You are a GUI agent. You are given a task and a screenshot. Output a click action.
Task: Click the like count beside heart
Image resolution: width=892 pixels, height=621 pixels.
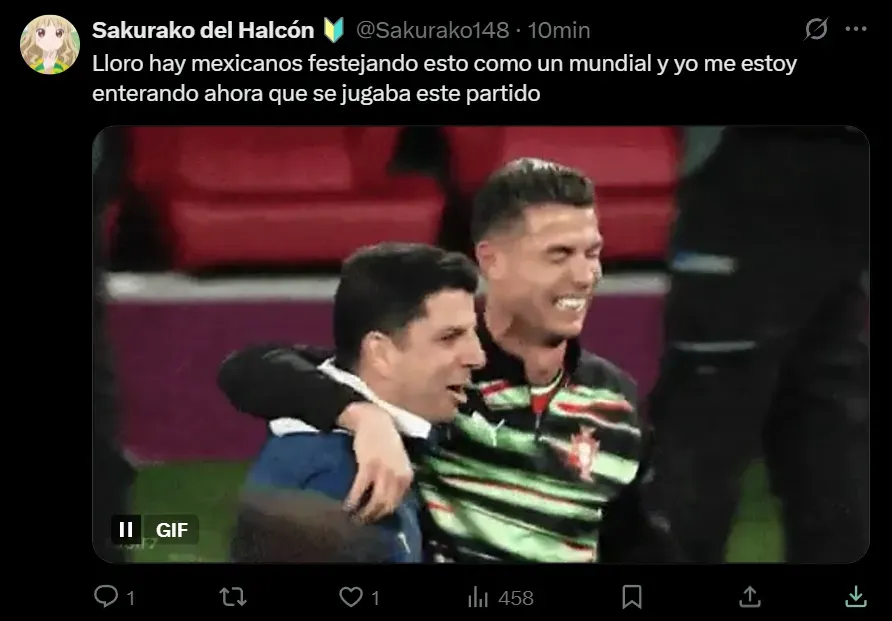[x=375, y=598]
